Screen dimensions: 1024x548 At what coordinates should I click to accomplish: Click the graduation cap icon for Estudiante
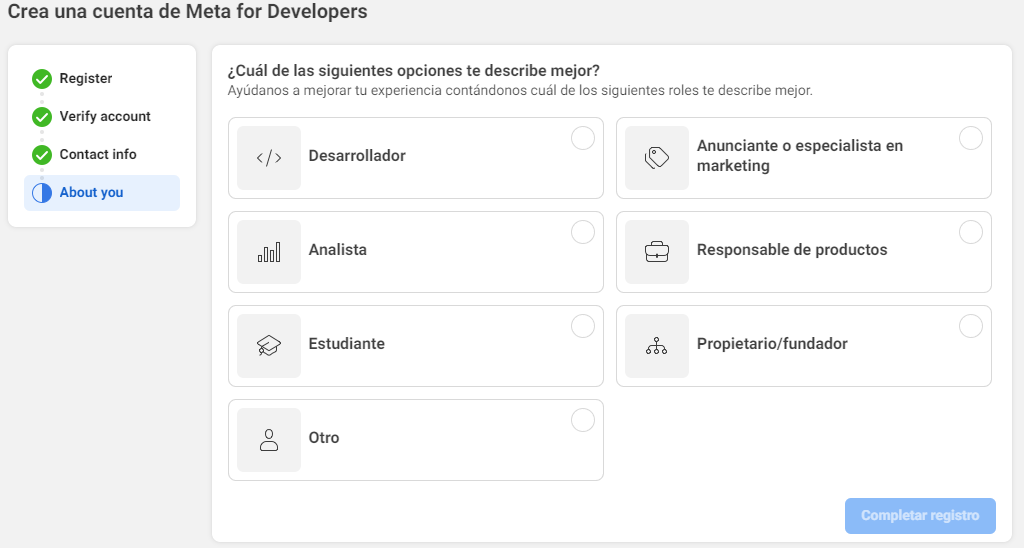pos(269,345)
